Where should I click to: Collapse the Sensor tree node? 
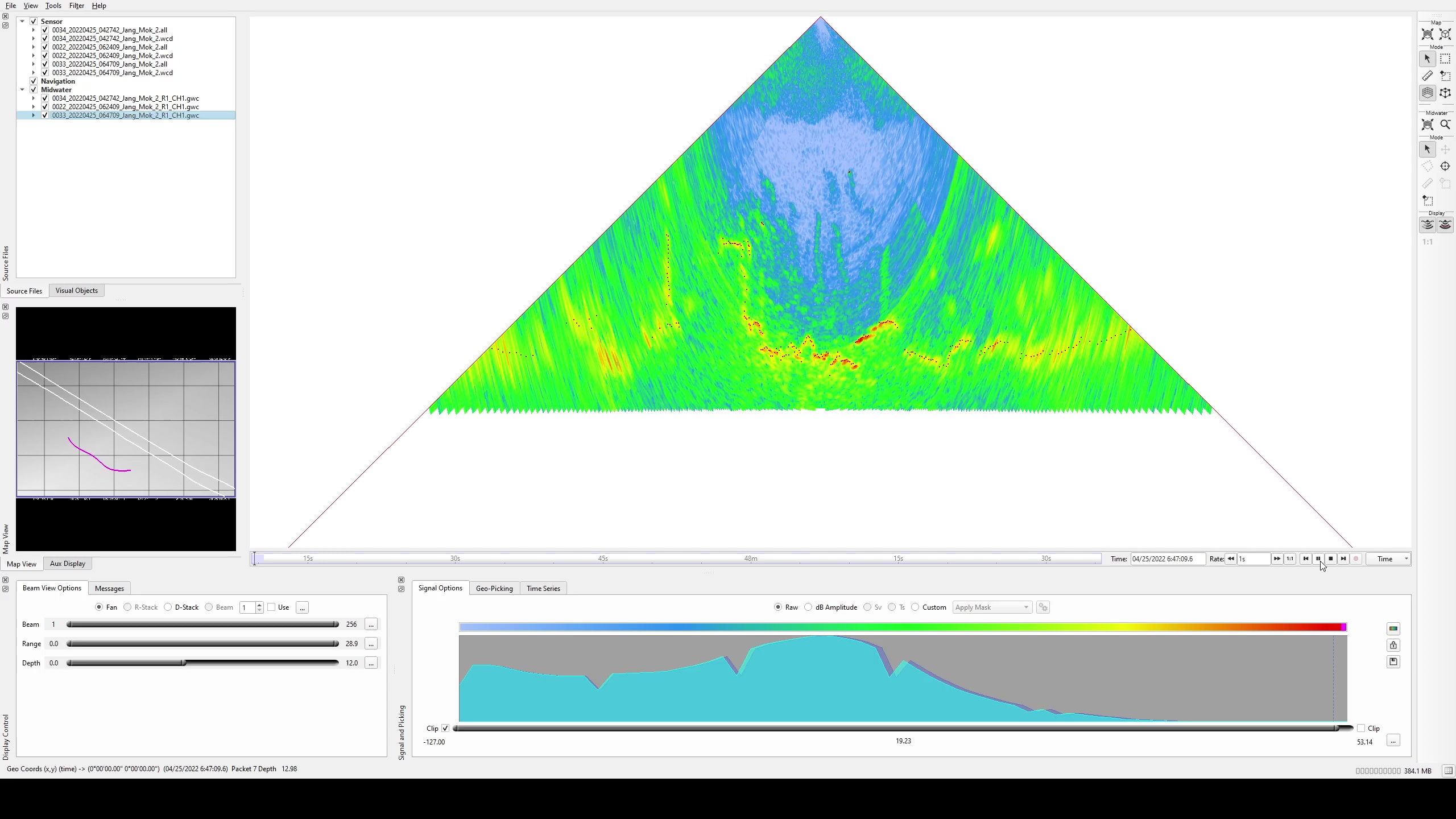point(22,22)
